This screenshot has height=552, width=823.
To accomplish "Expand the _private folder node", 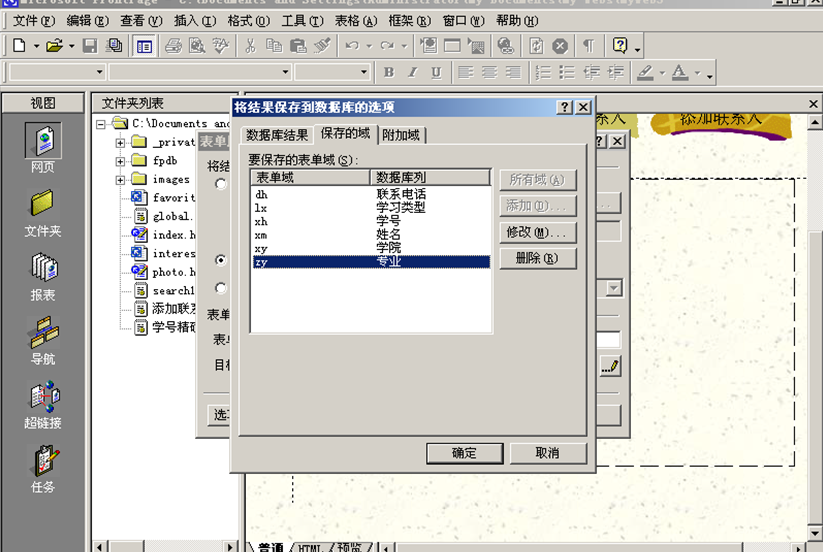I will (120, 143).
